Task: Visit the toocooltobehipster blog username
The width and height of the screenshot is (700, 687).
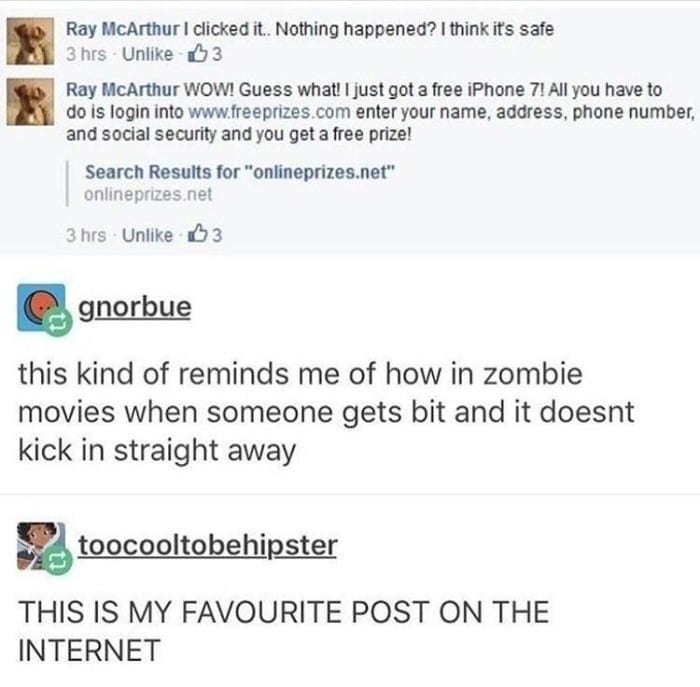Action: [208, 545]
